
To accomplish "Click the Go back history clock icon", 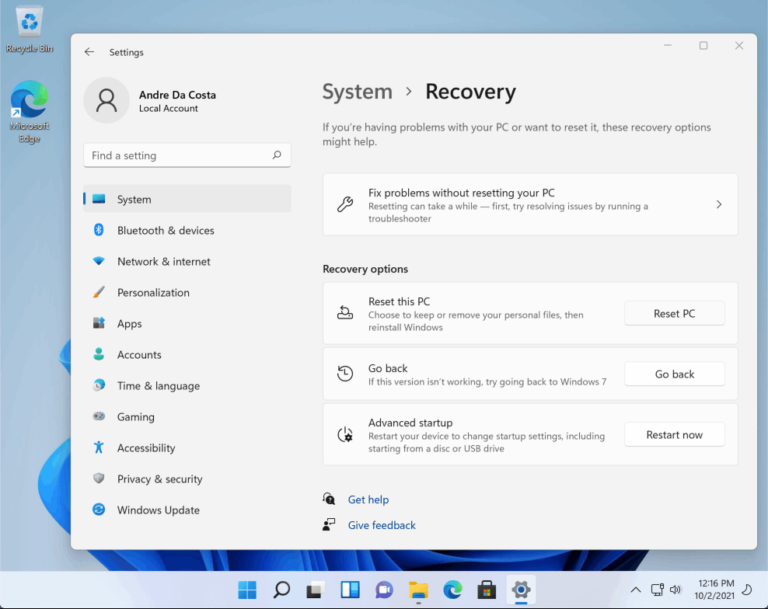I will pyautogui.click(x=345, y=373).
